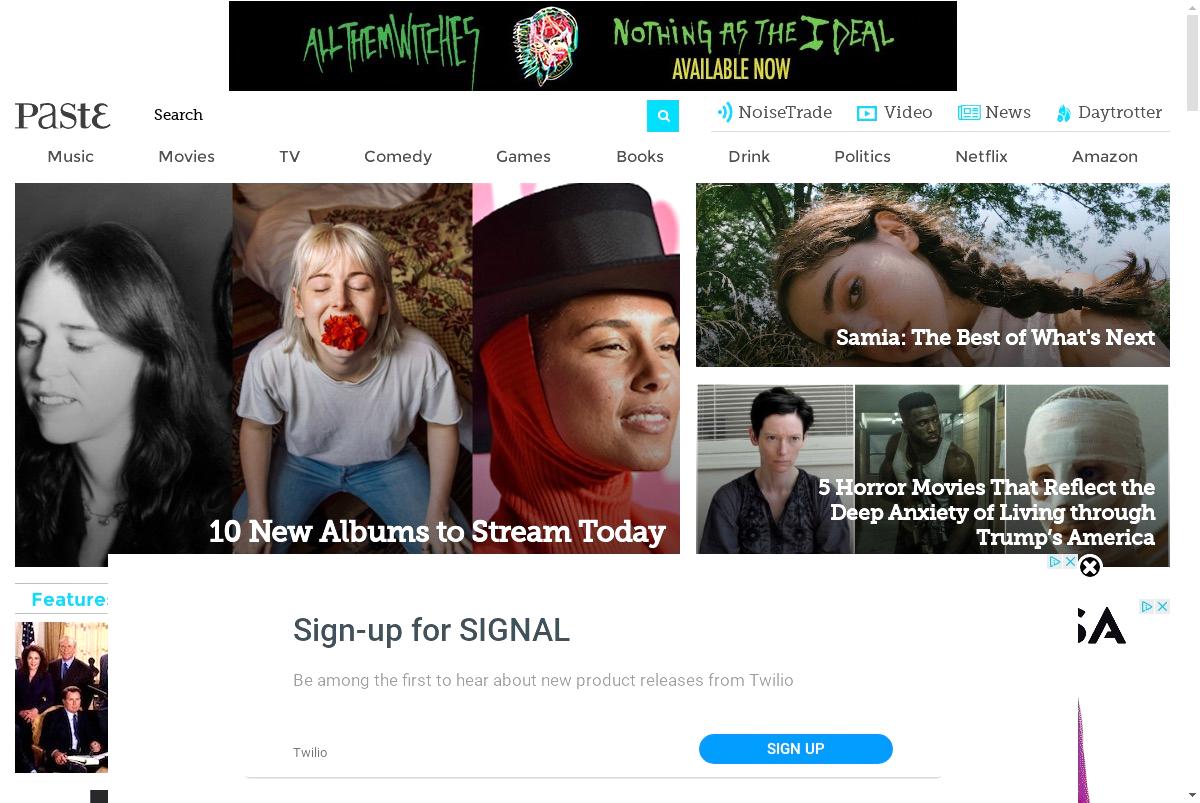Click the SIGN UP button in Twilio ad
This screenshot has height=803, width=1200.
[796, 749]
